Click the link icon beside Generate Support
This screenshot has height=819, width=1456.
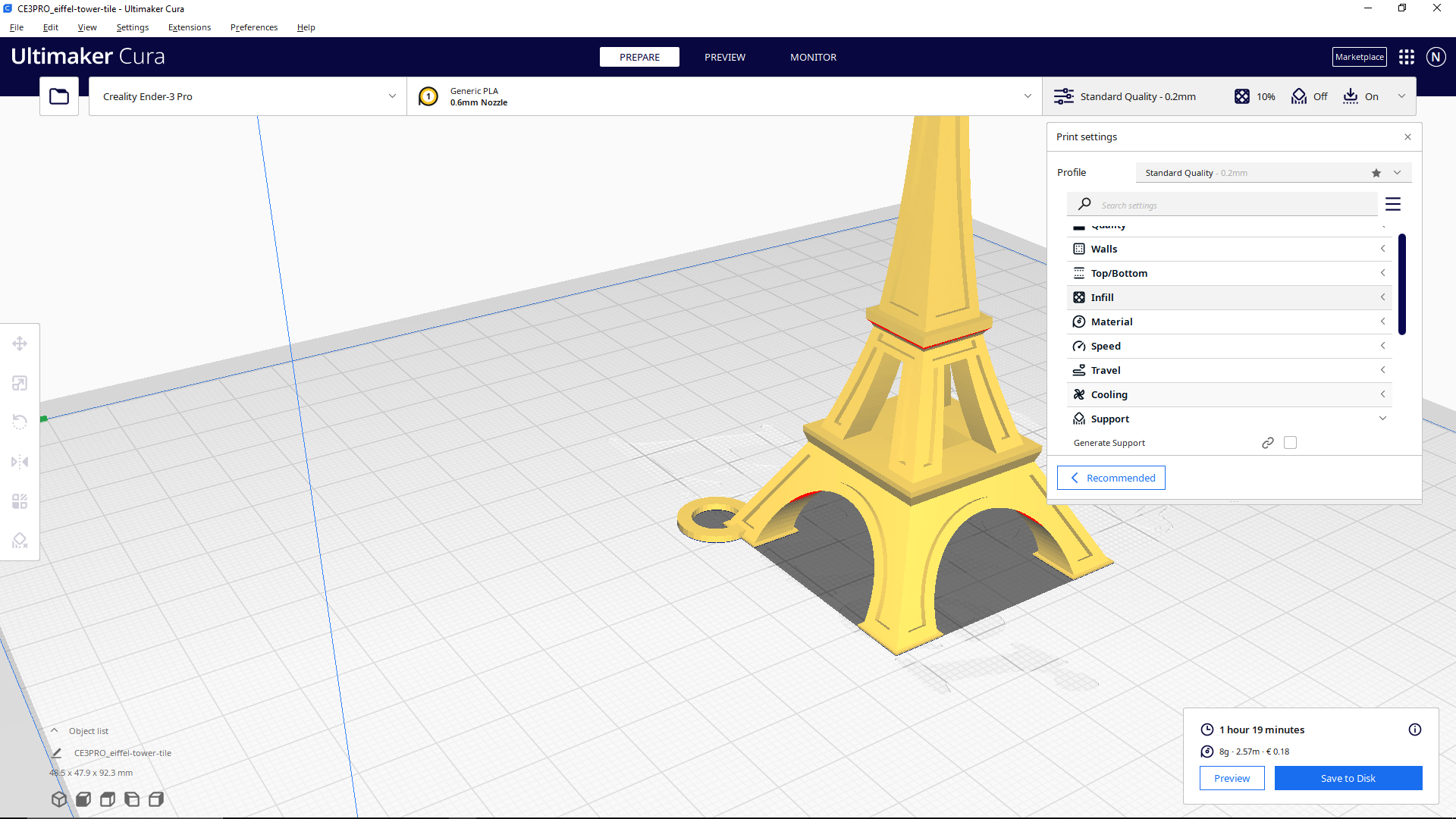pyautogui.click(x=1268, y=443)
